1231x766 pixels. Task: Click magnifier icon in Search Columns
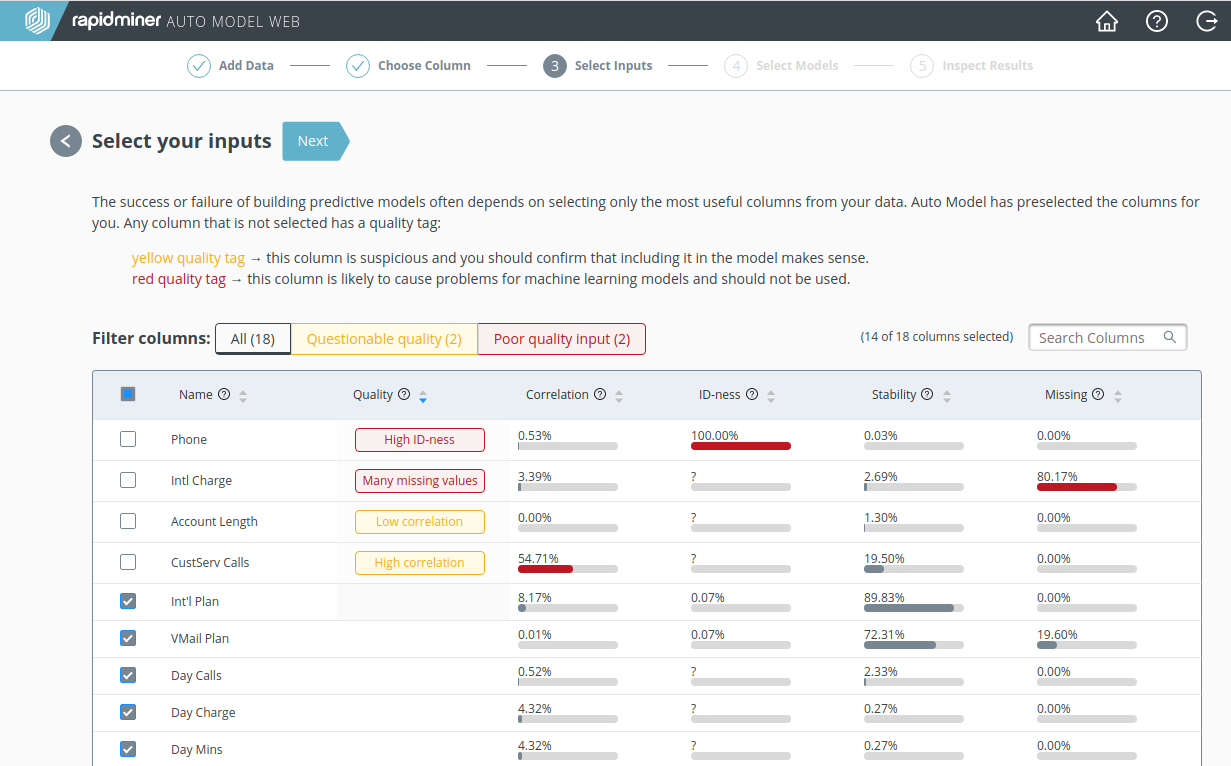pos(1170,338)
